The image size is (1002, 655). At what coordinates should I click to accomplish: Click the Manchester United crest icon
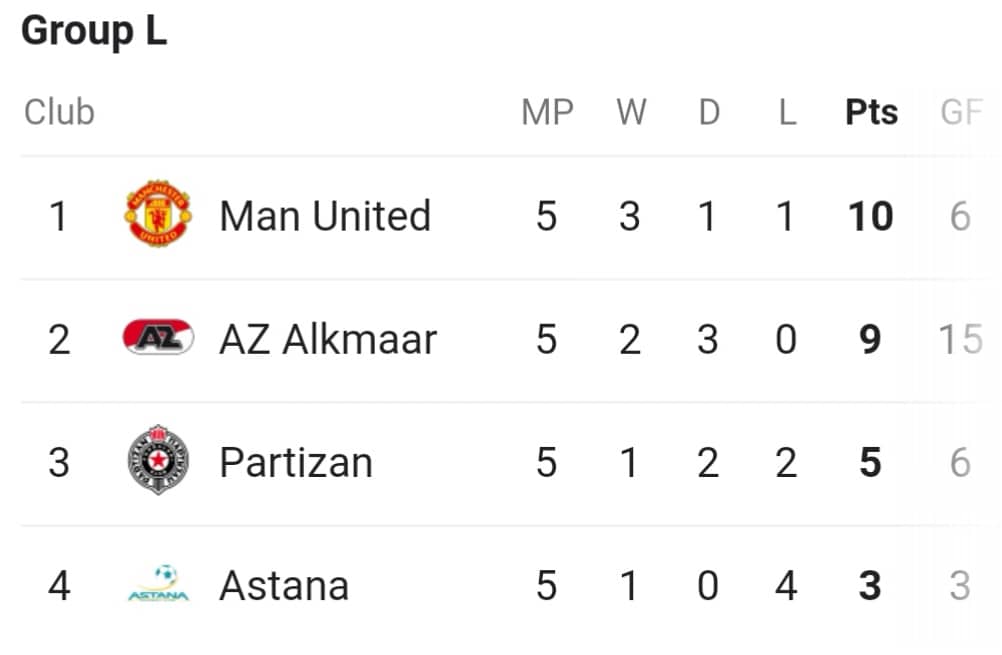point(158,213)
